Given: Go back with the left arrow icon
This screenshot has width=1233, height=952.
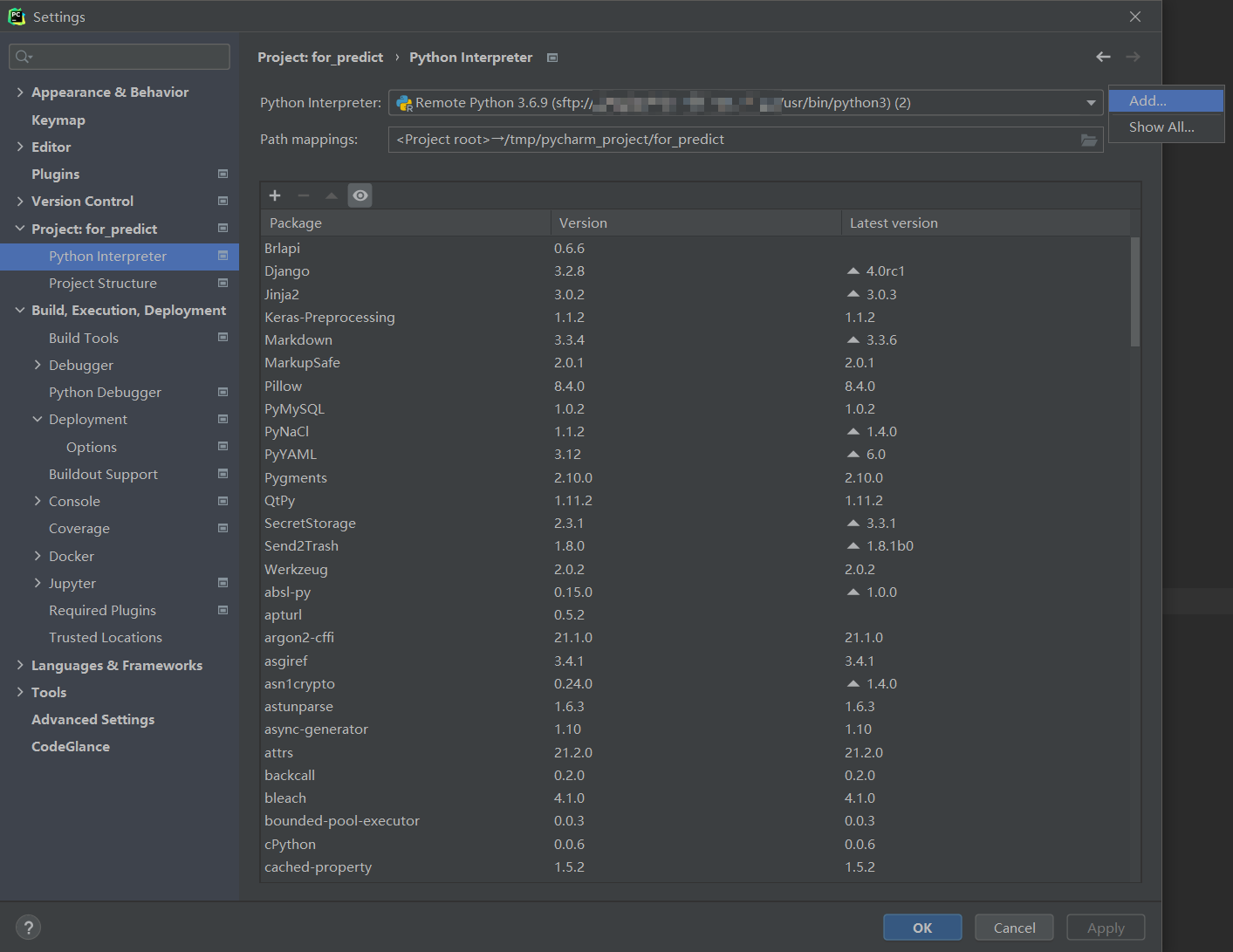Looking at the screenshot, I should tap(1104, 57).
